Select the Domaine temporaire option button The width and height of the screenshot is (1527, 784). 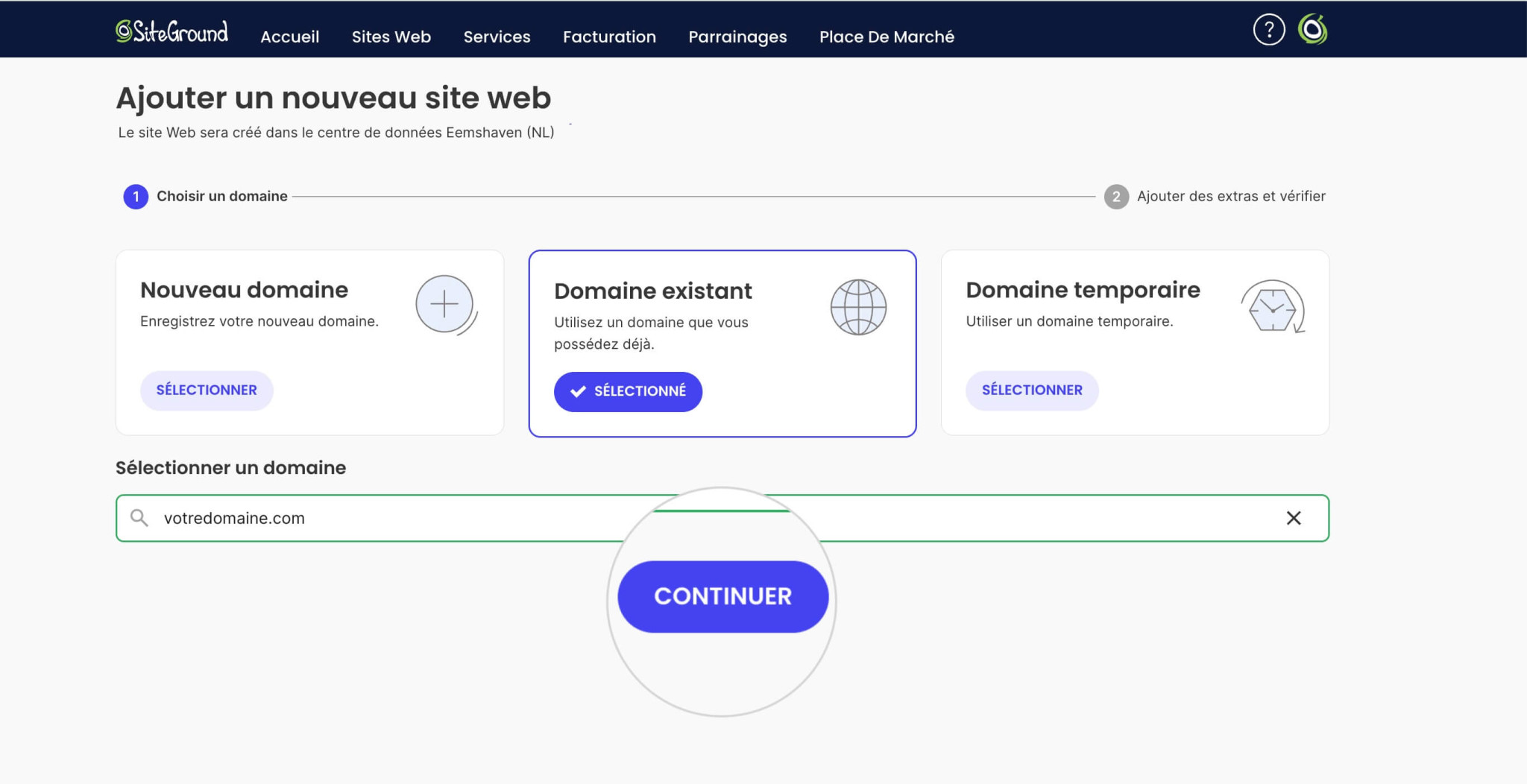tap(1032, 390)
